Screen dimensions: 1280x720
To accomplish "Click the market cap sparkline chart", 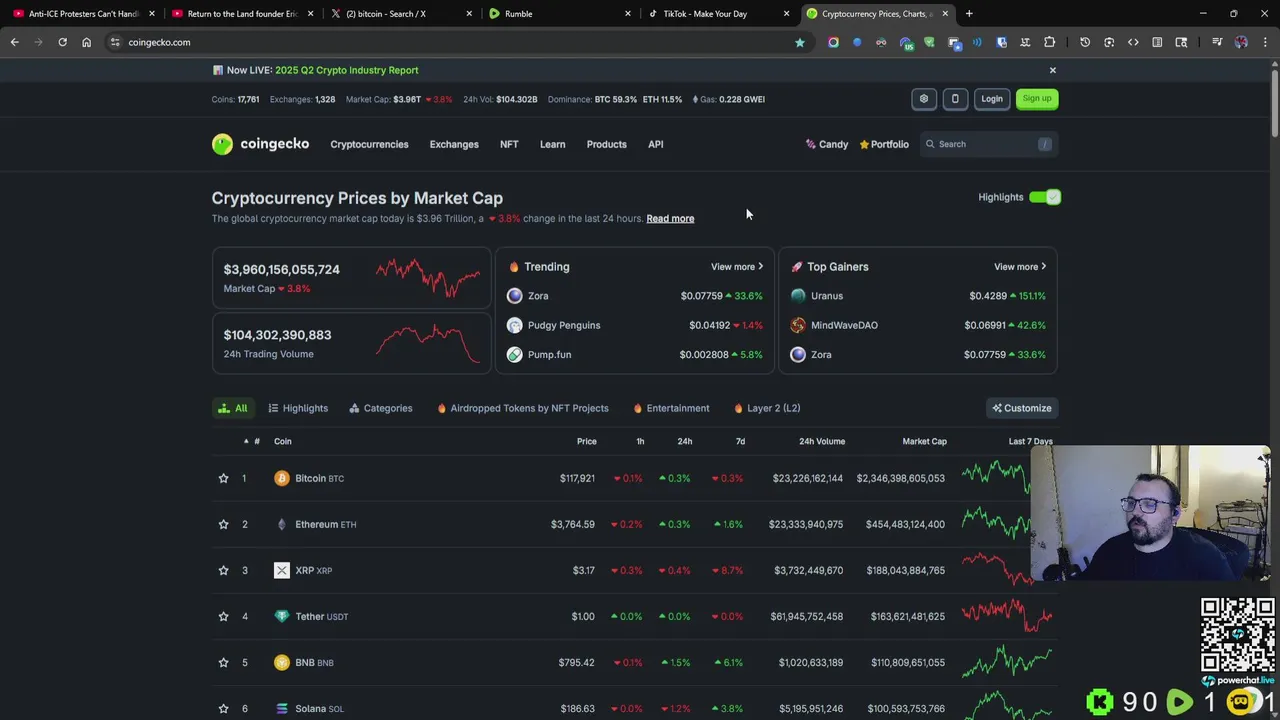I will point(428,278).
